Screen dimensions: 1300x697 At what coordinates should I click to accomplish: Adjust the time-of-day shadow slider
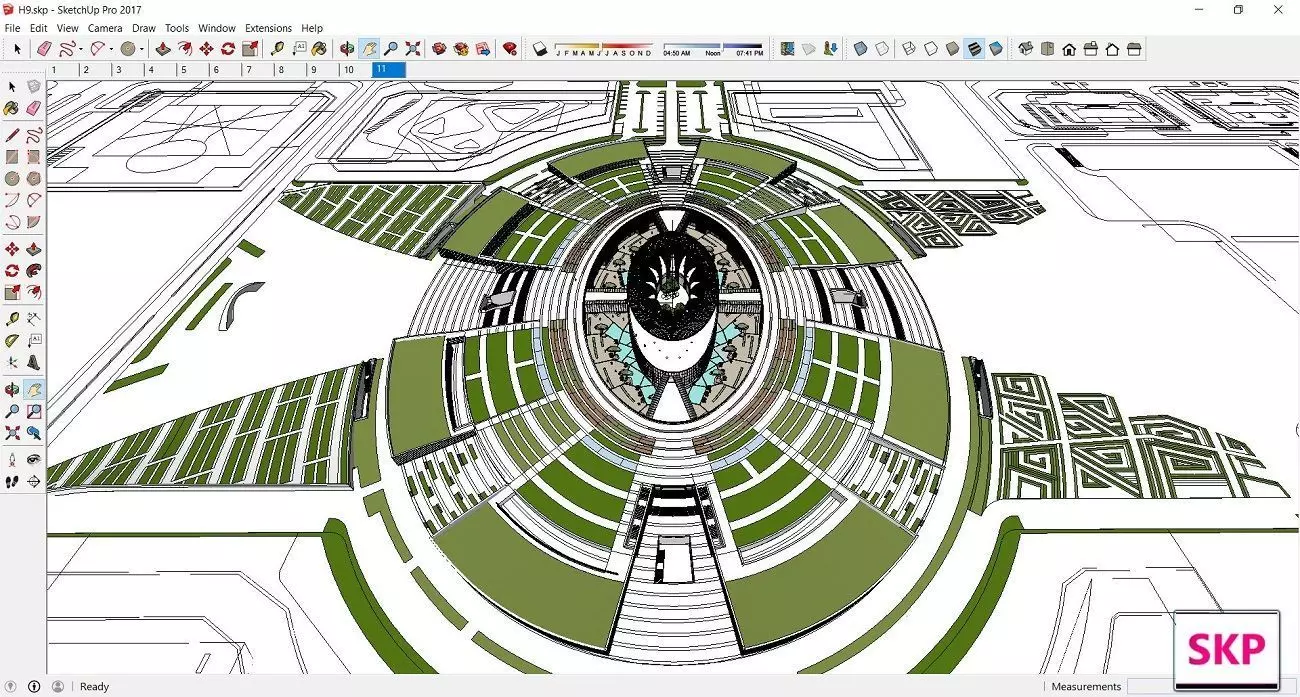713,46
